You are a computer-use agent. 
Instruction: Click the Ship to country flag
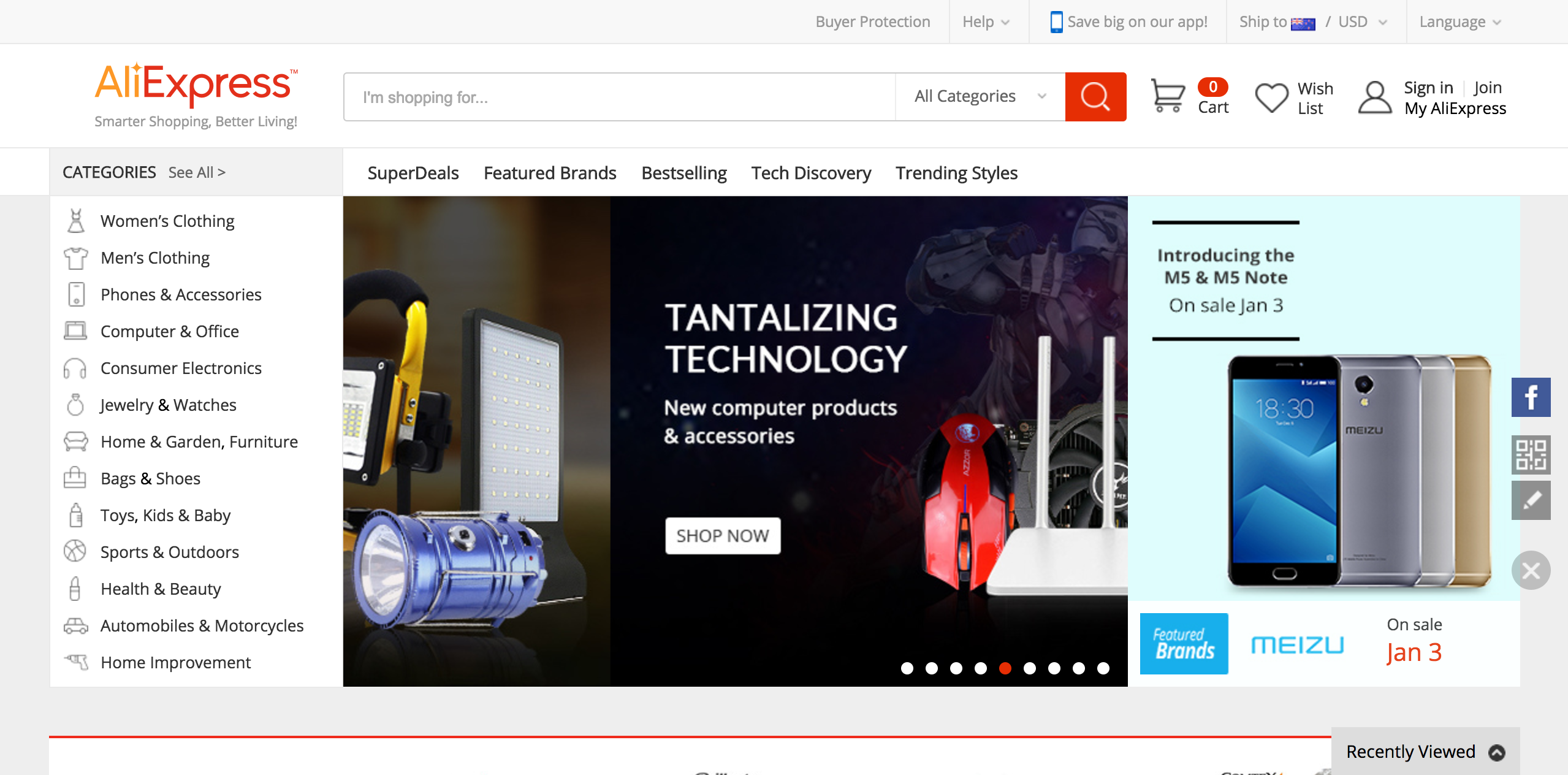[x=1303, y=23]
